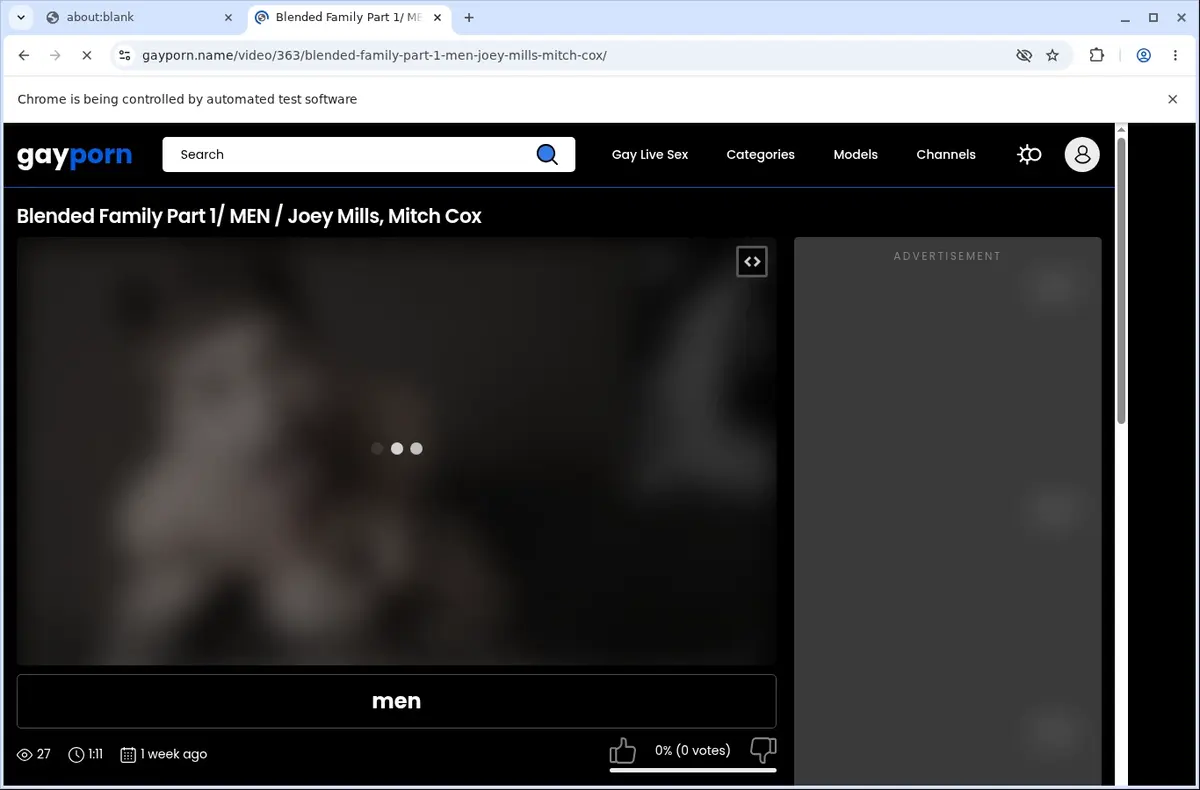1200x790 pixels.
Task: Click the clock duration icon
Action: tap(76, 754)
